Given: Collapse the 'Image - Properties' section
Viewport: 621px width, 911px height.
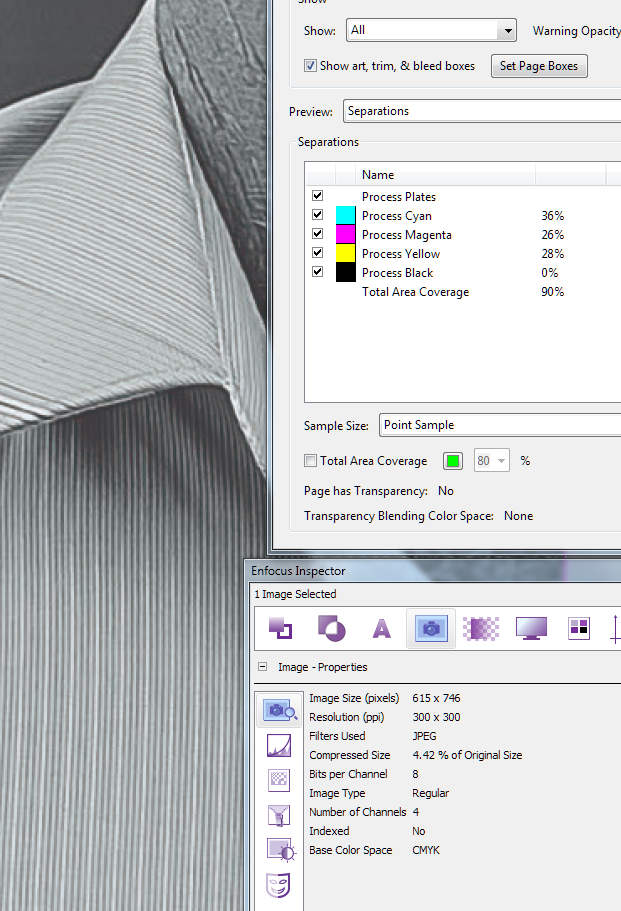Looking at the screenshot, I should coord(263,667).
